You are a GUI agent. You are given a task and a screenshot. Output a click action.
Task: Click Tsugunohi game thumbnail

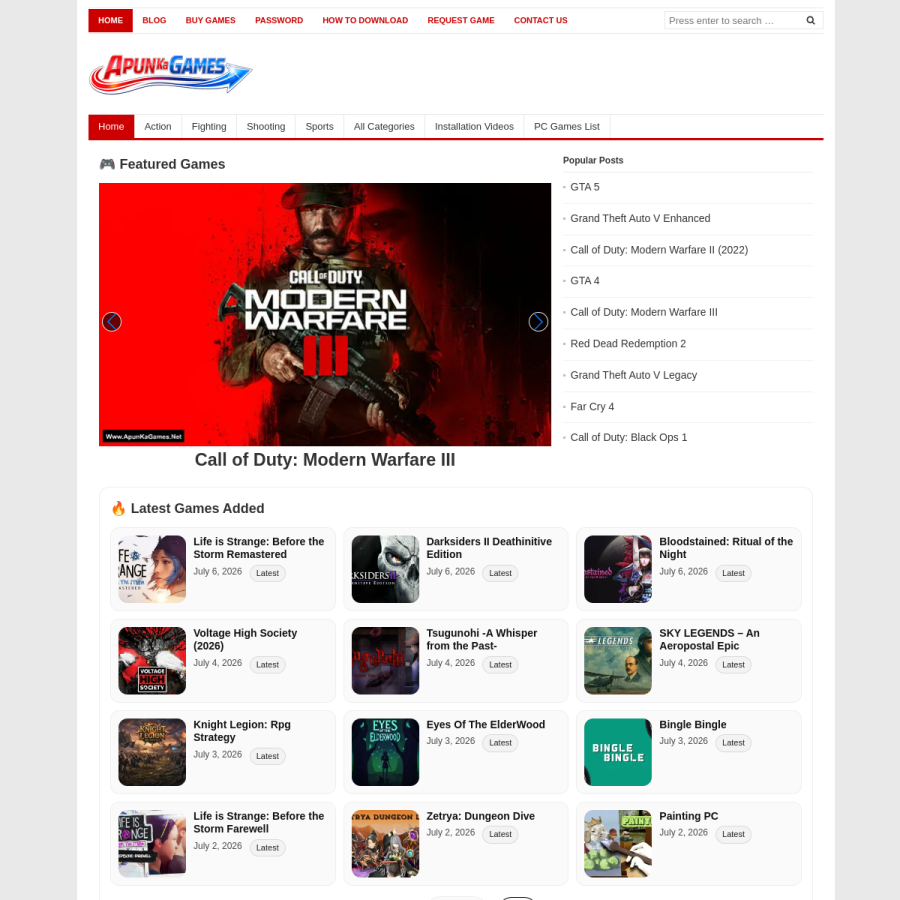385,661
